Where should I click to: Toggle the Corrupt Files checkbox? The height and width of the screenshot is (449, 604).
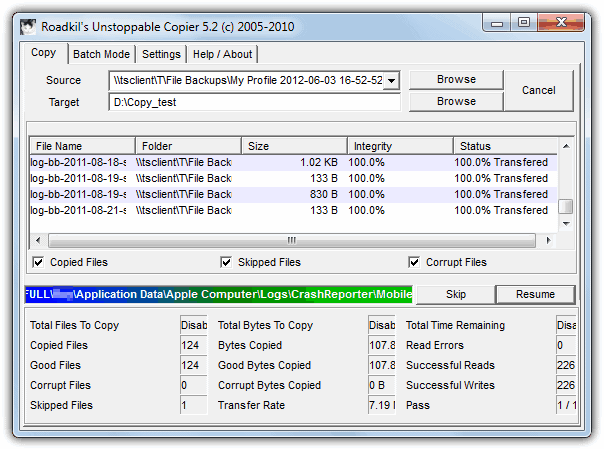(x=415, y=263)
